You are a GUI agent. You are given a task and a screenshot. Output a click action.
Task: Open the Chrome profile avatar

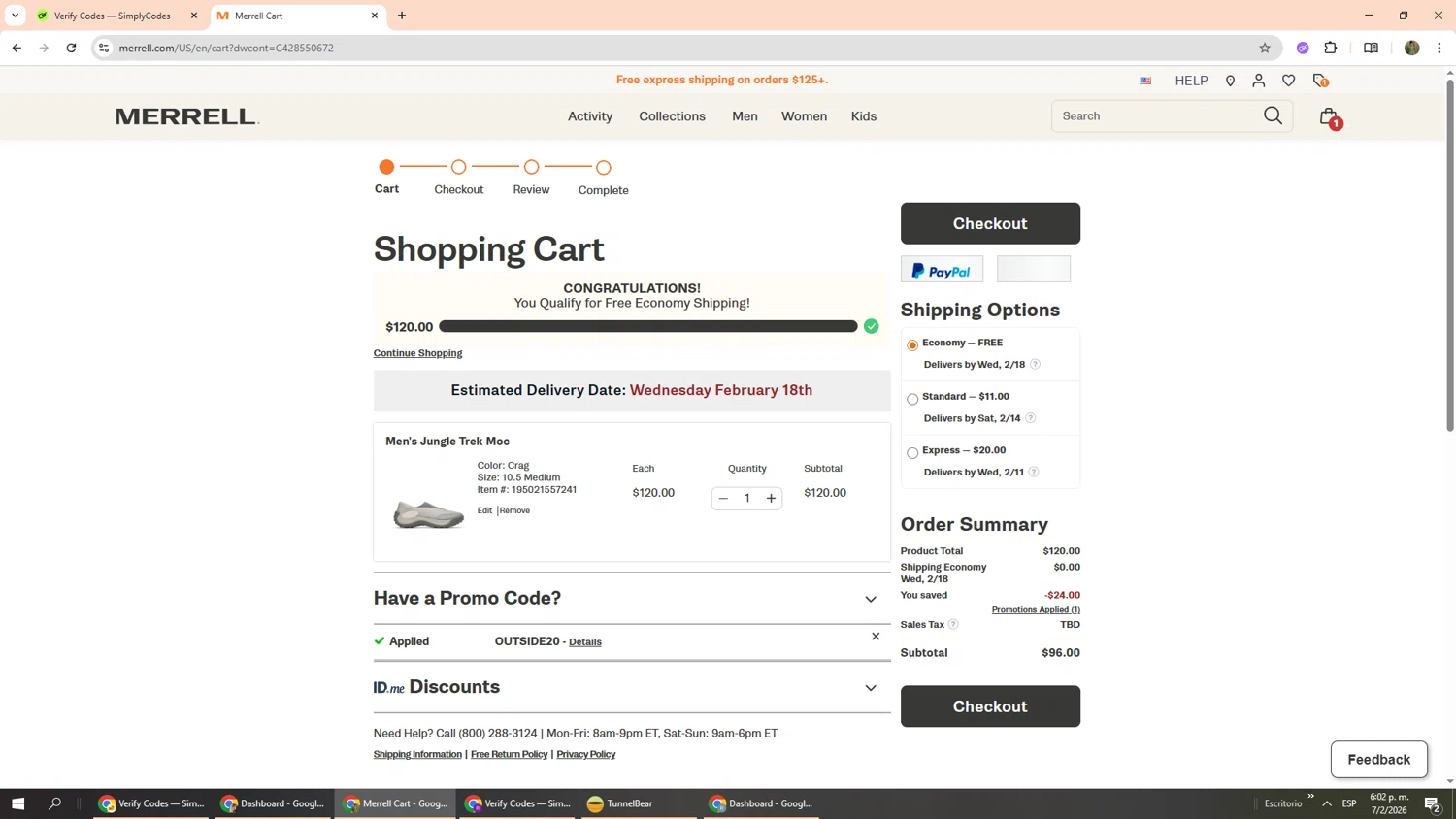point(1411,48)
